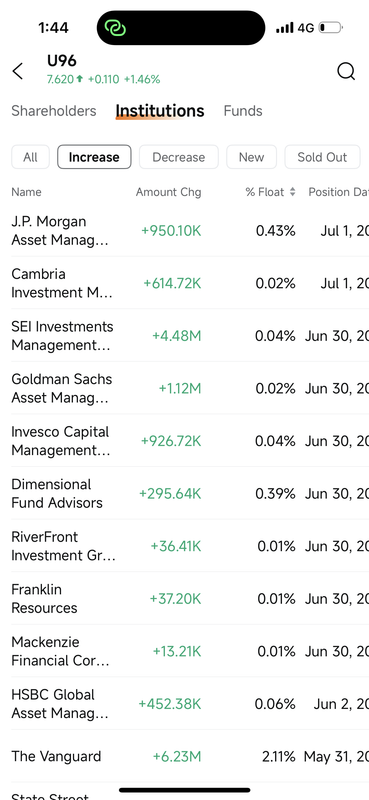The image size is (369, 800).
Task: Open the Institutions tab
Action: click(x=160, y=111)
